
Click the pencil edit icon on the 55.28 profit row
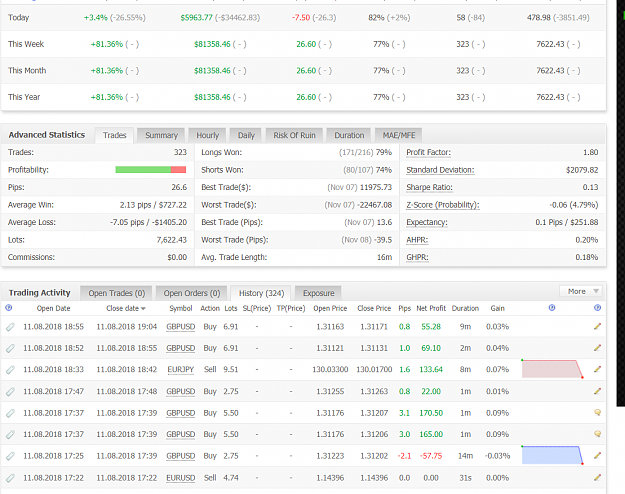[597, 326]
